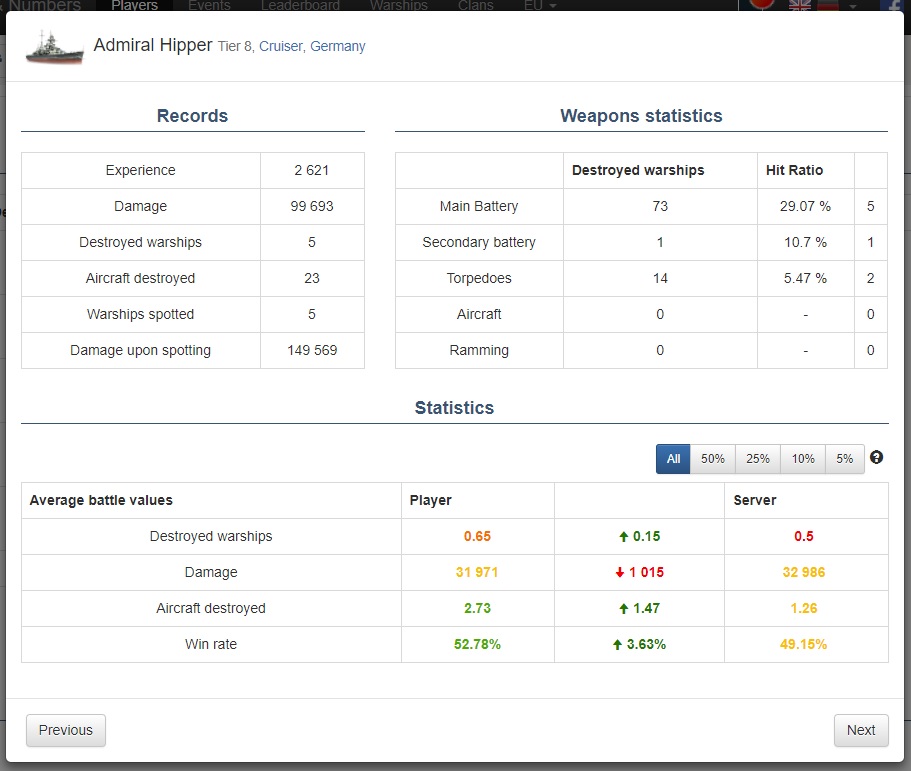The height and width of the screenshot is (771, 911).
Task: Open the Warships menu item
Action: tap(399, 5)
